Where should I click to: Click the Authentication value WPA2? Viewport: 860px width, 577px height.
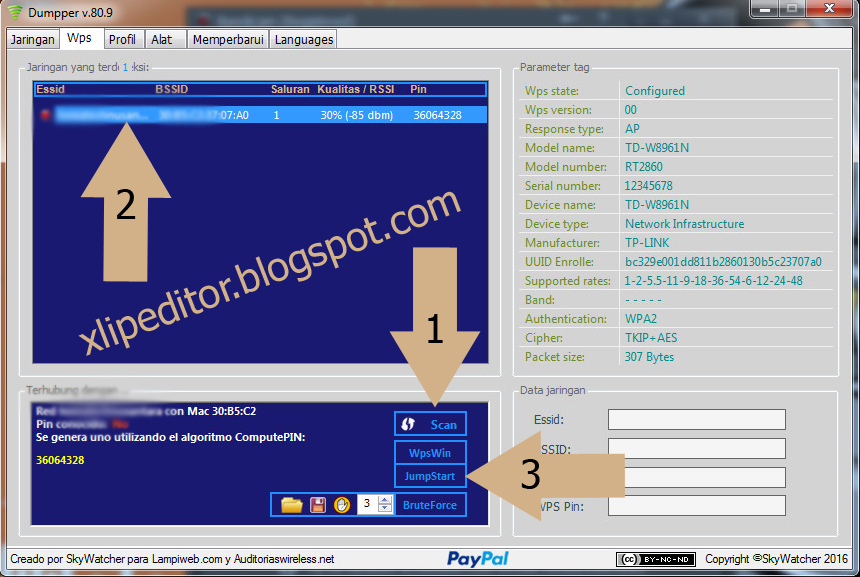click(641, 319)
